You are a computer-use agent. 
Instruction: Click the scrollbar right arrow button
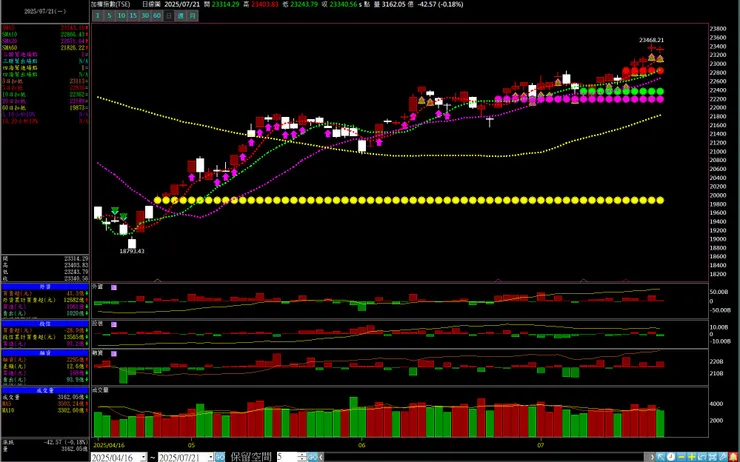[652, 457]
